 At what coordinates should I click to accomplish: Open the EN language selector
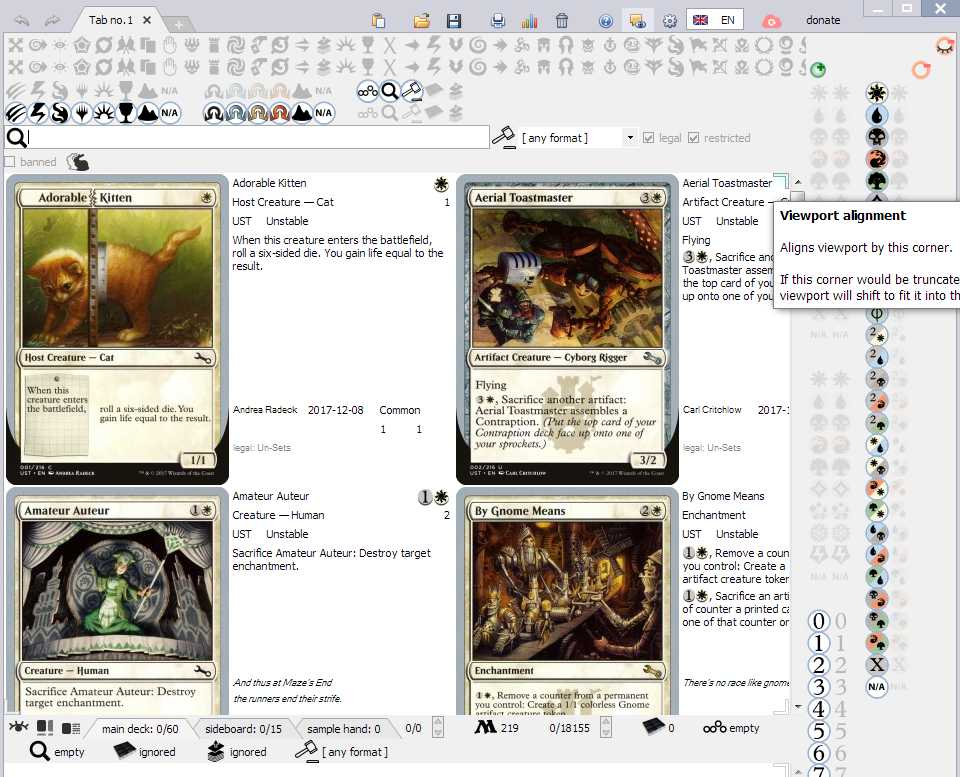coord(715,20)
